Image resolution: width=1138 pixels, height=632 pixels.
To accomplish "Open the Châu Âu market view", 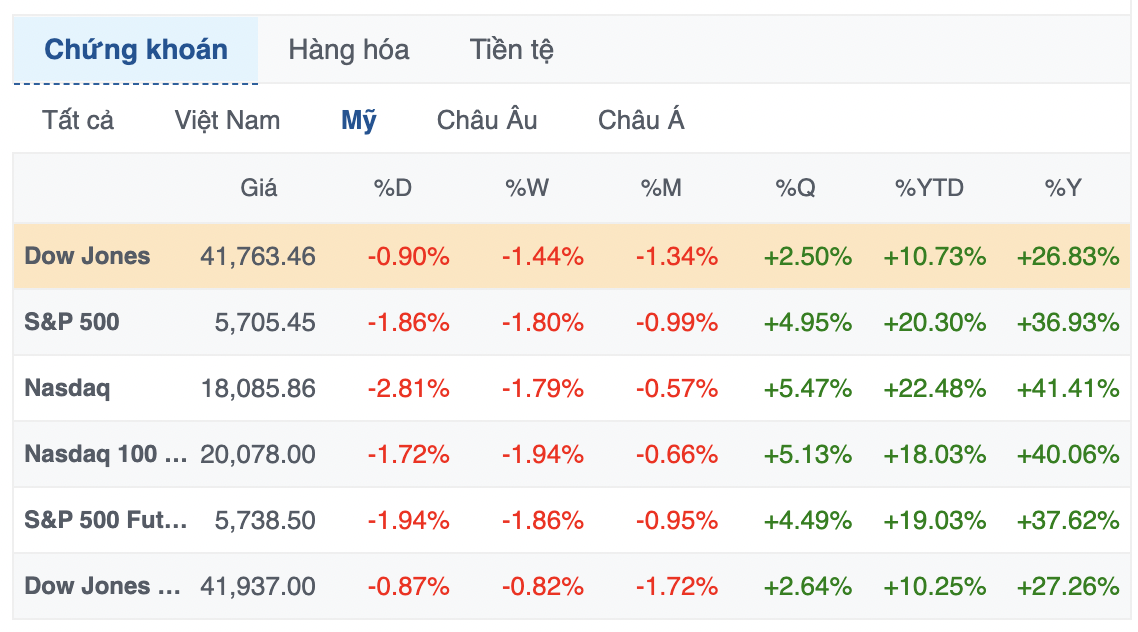I will [486, 119].
